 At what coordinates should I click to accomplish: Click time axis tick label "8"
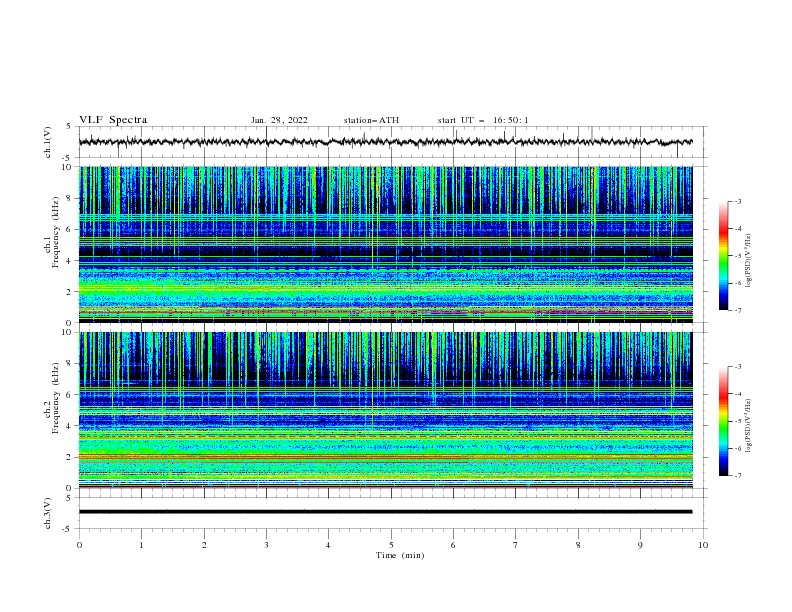pos(578,545)
